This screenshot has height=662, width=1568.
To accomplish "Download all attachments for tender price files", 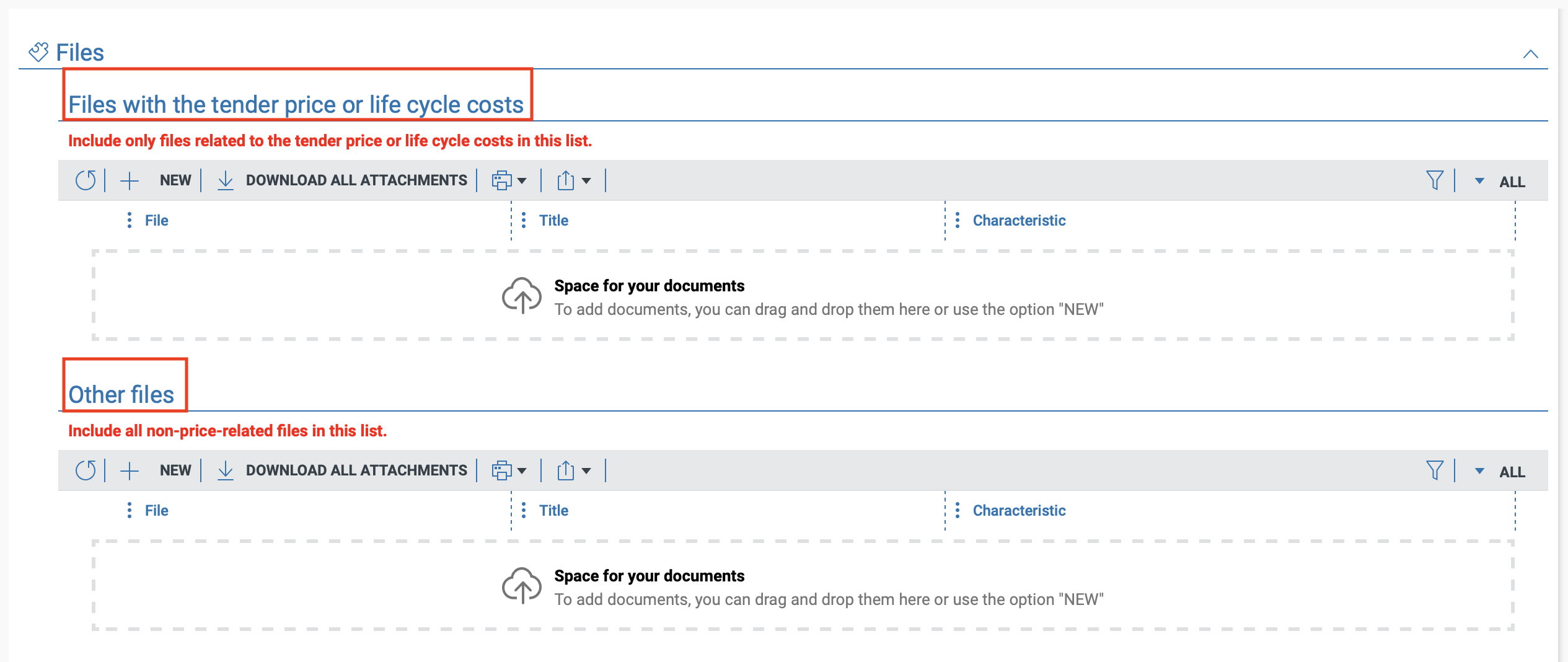I will [x=343, y=180].
